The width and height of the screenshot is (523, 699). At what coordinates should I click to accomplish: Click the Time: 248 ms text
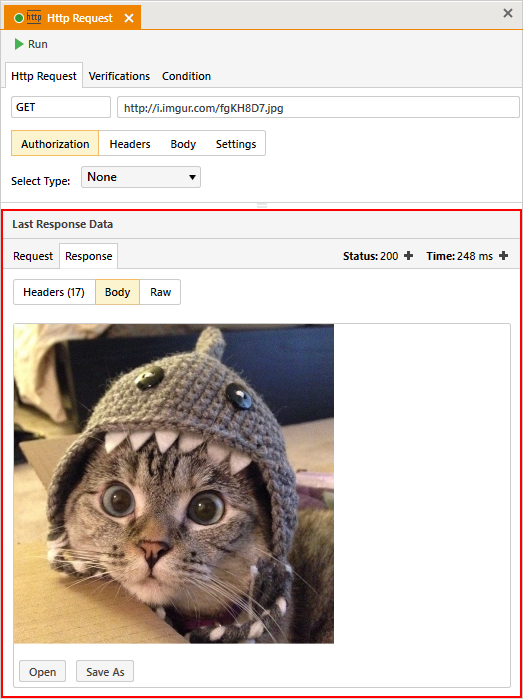click(x=460, y=256)
